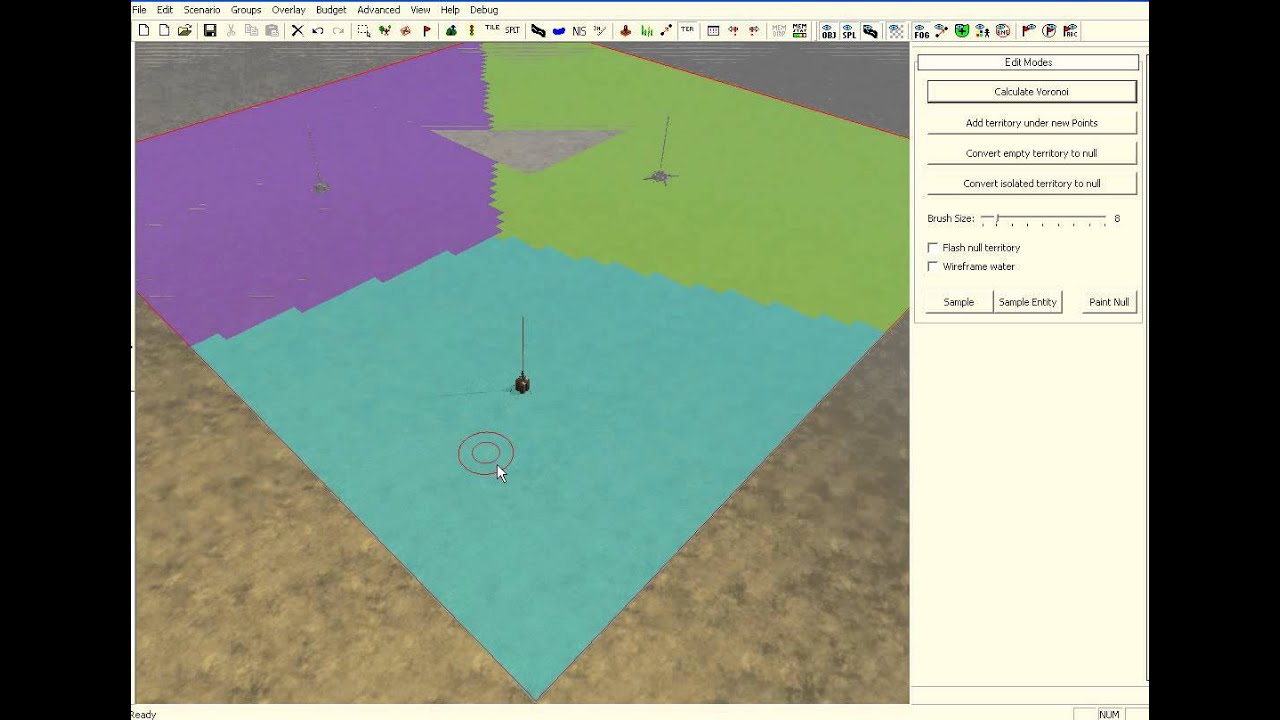Toggle green shield visibility eye icon
Screen dimensions: 1280x720
961,31
